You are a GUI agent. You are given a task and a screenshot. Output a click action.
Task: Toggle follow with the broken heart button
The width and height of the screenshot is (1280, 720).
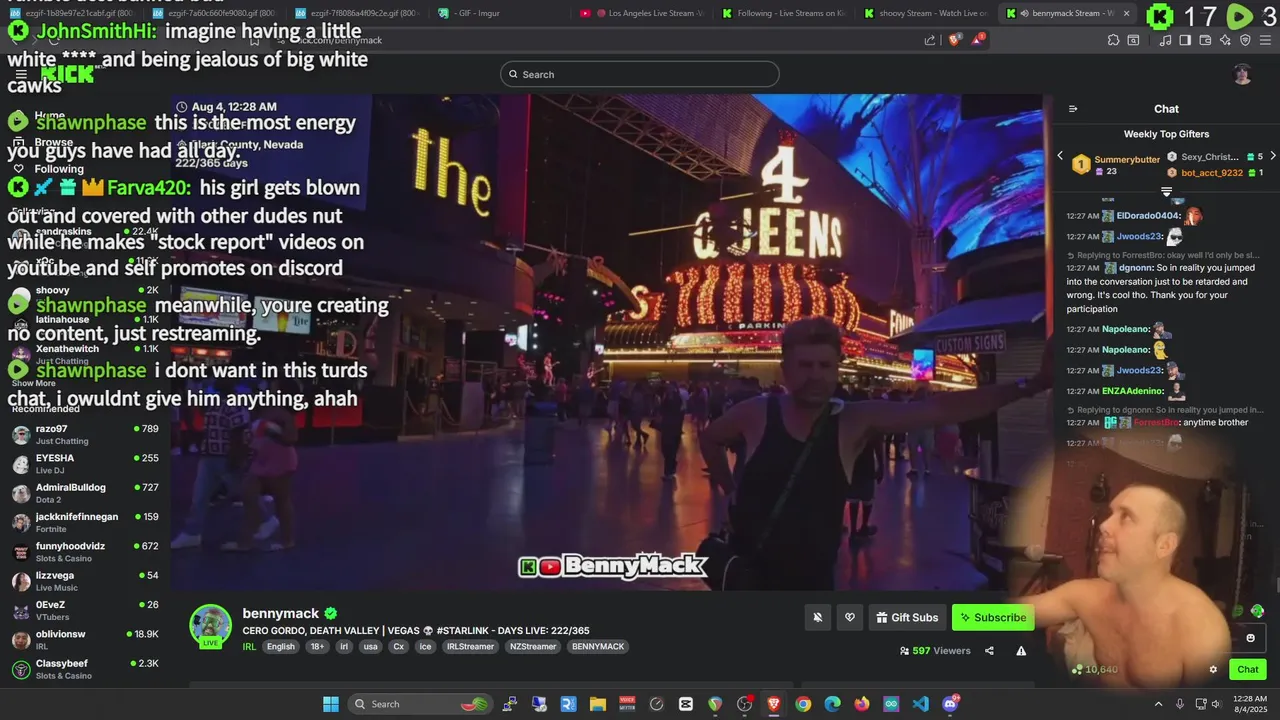click(849, 618)
